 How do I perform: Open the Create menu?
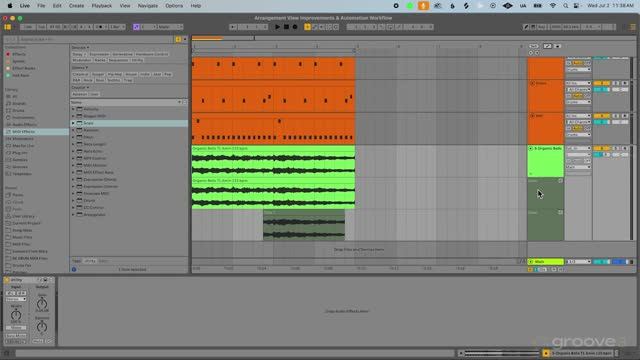[x=76, y=6]
